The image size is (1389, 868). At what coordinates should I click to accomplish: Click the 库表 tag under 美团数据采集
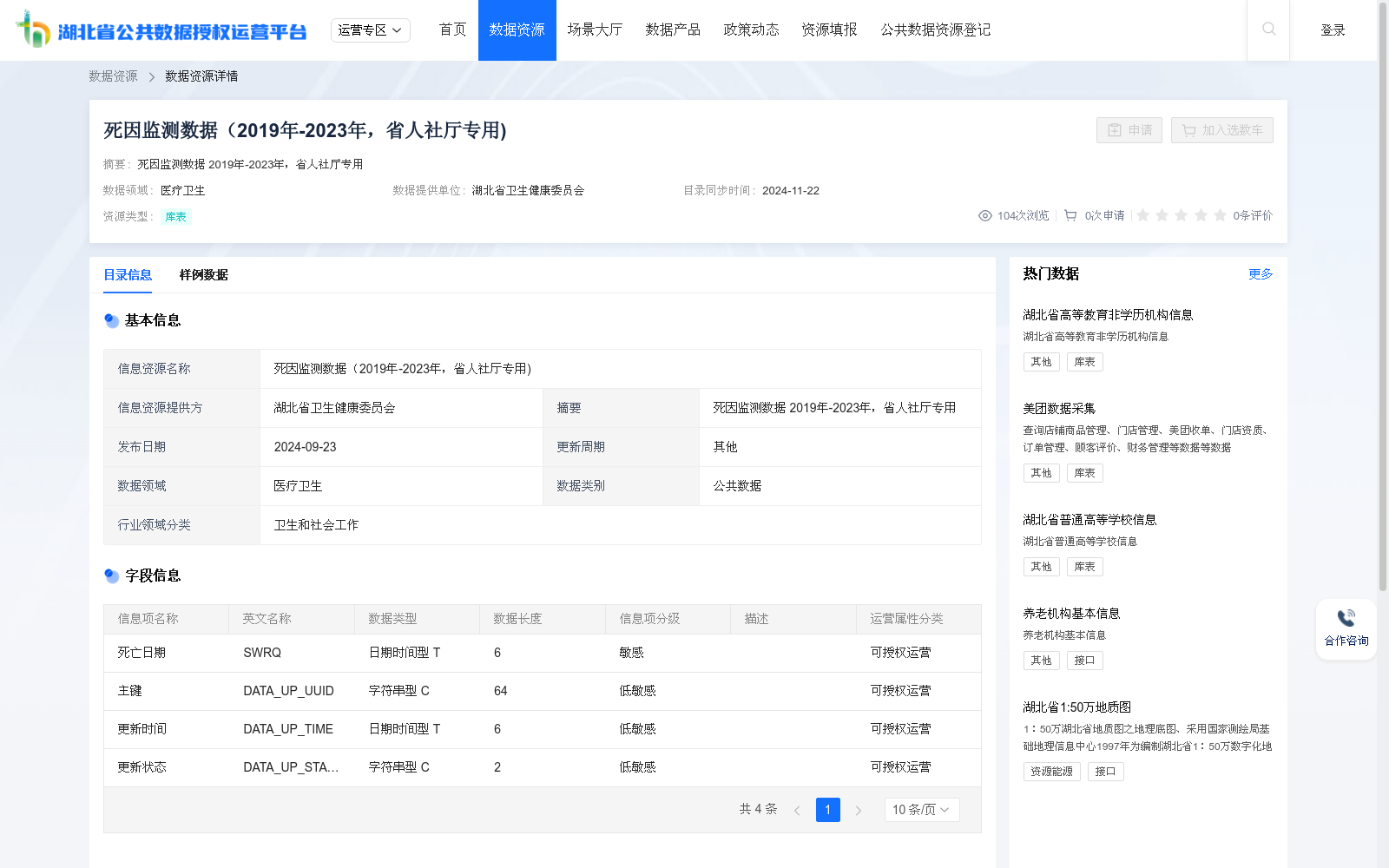1084,473
